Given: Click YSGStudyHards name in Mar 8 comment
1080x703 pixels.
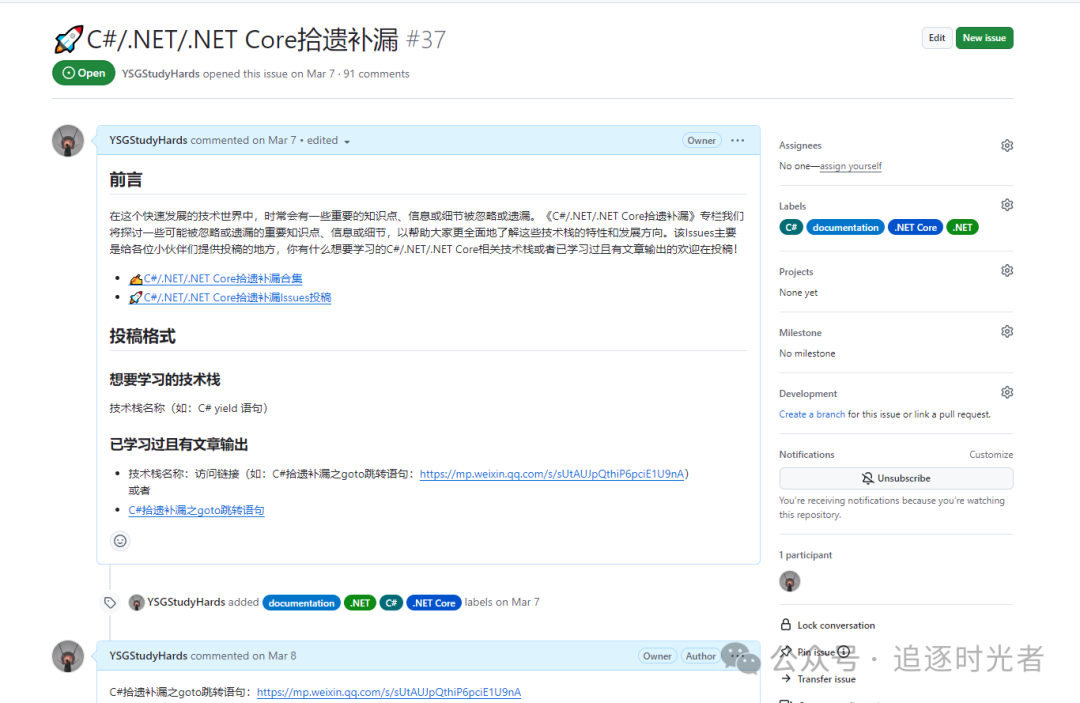Looking at the screenshot, I should pos(148,656).
